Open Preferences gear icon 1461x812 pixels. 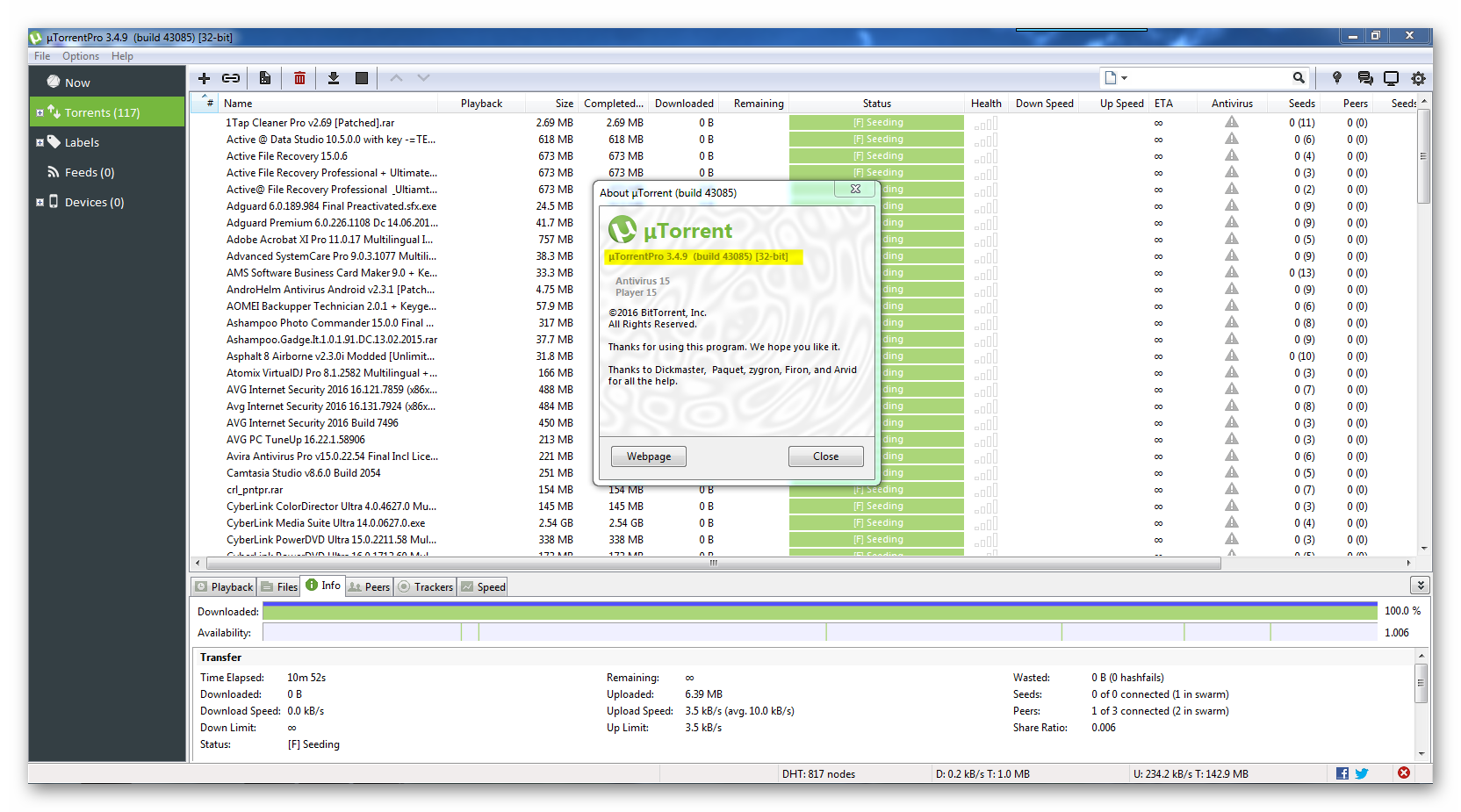coord(1418,78)
